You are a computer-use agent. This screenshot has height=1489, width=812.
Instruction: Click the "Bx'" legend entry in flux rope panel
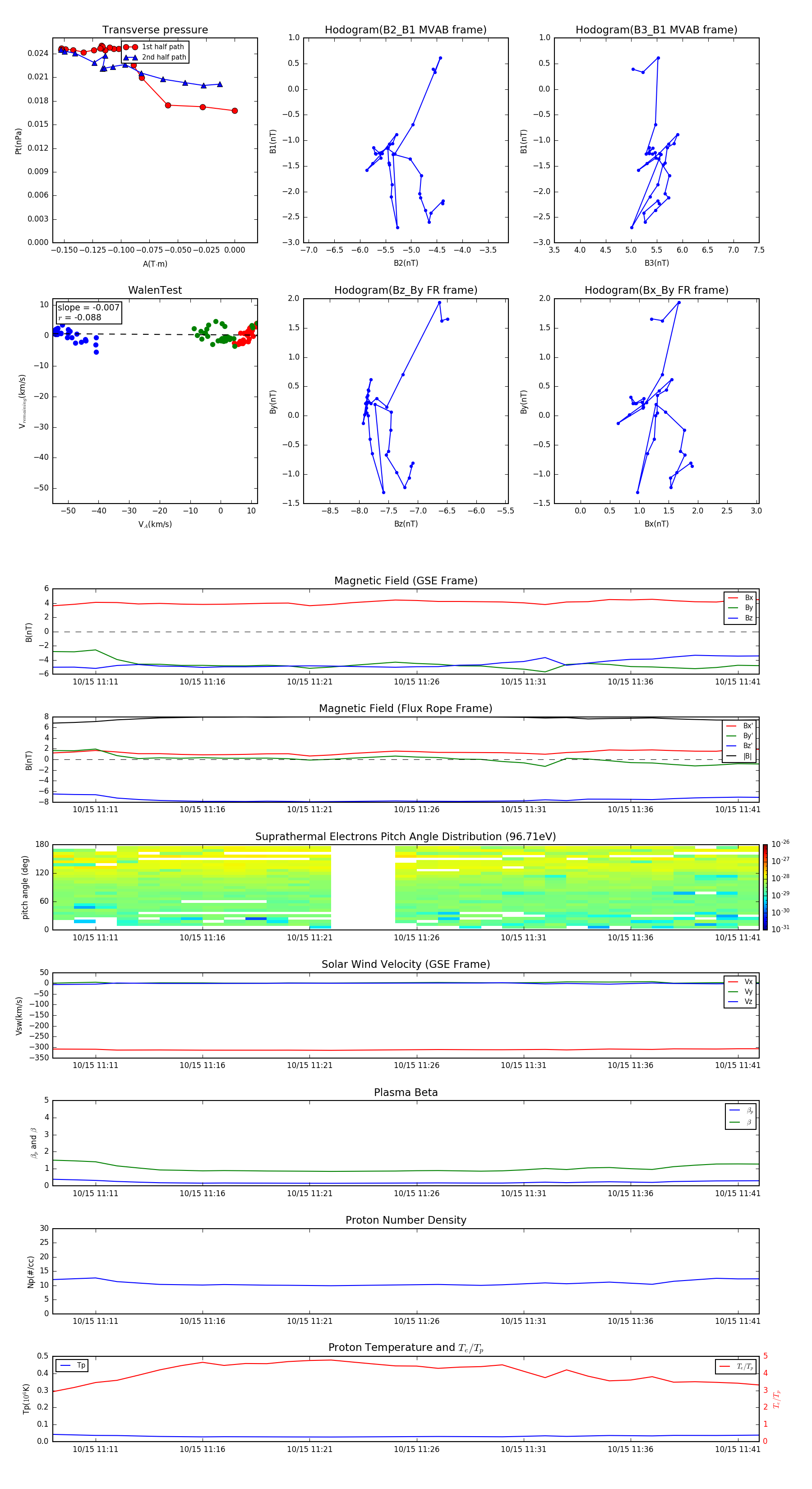coord(740,726)
